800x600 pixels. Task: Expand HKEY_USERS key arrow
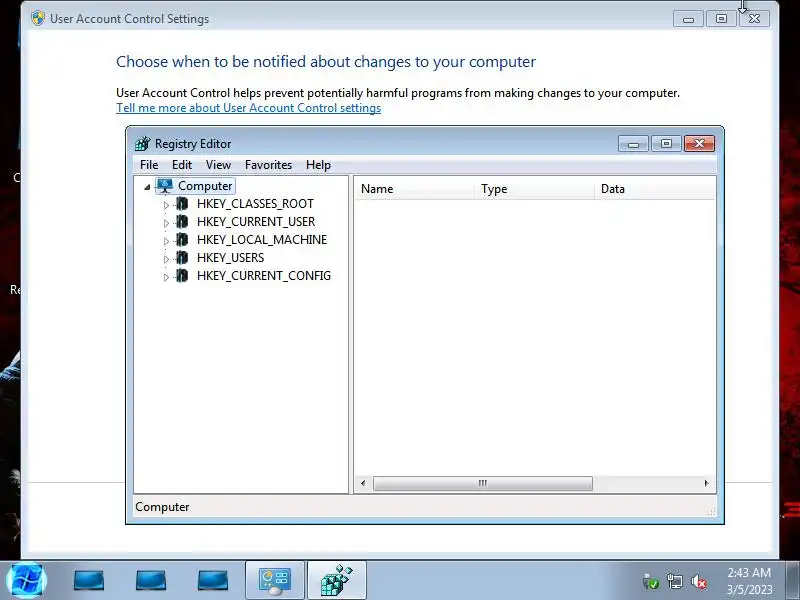click(166, 259)
